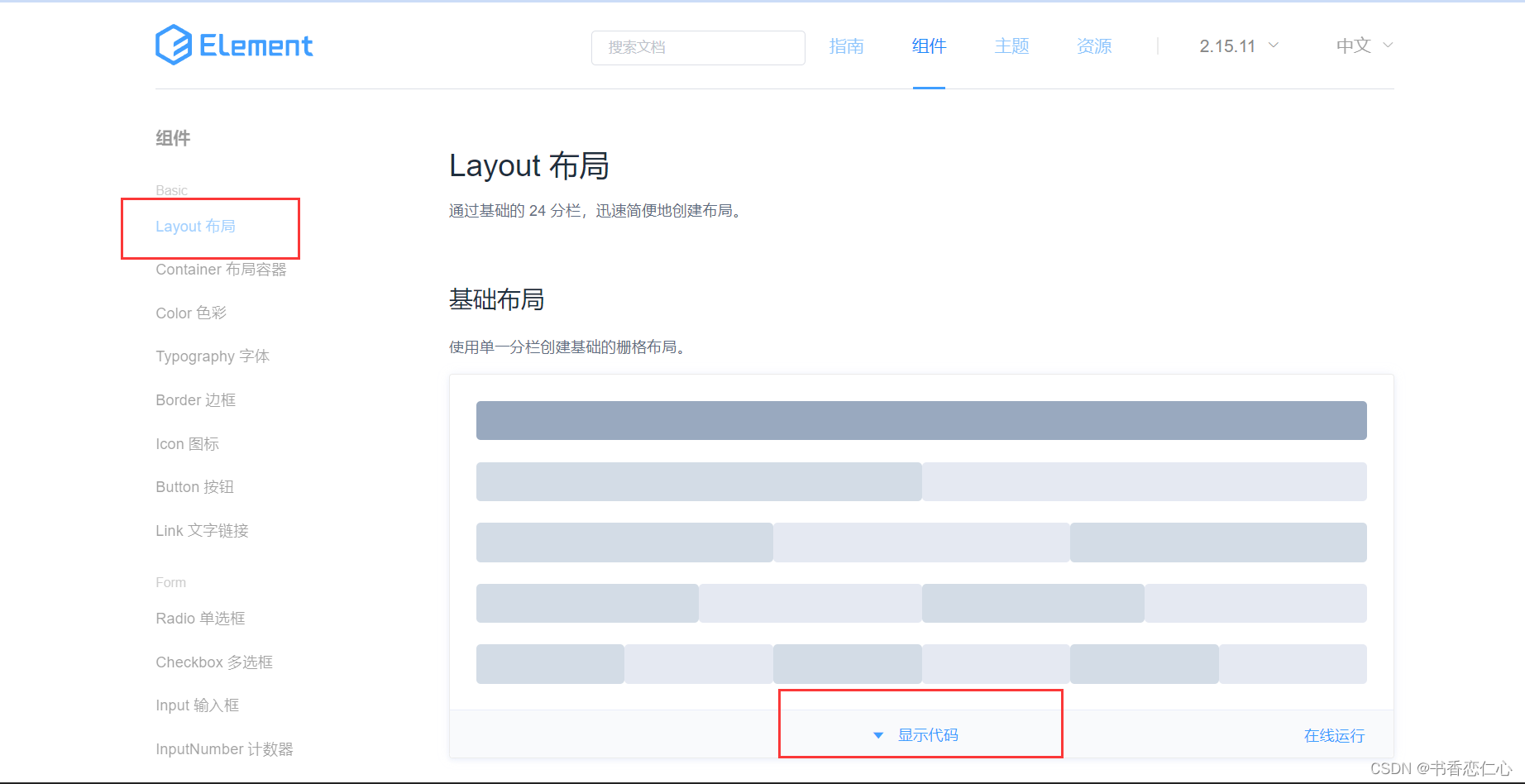Click the Layout 布局 page title

[x=529, y=166]
